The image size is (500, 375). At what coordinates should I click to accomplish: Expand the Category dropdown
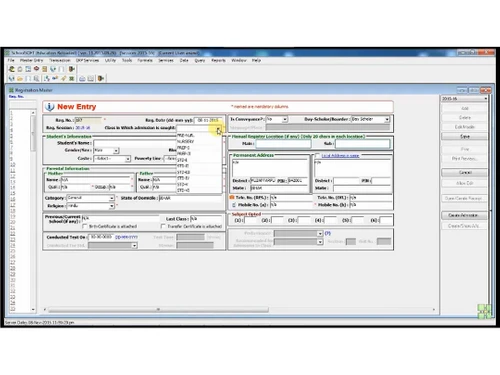112,198
